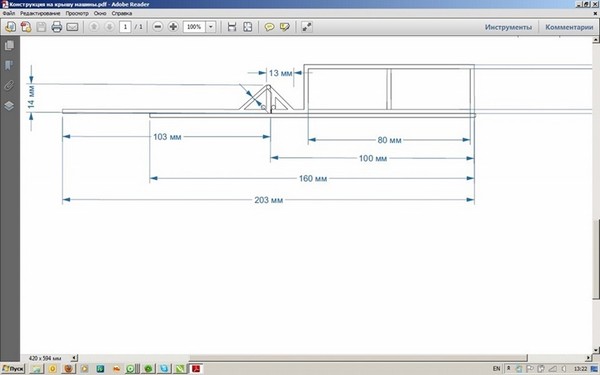Image resolution: width=600 pixels, height=375 pixels.
Task: Zoom out with the minus button
Action: coord(158,27)
